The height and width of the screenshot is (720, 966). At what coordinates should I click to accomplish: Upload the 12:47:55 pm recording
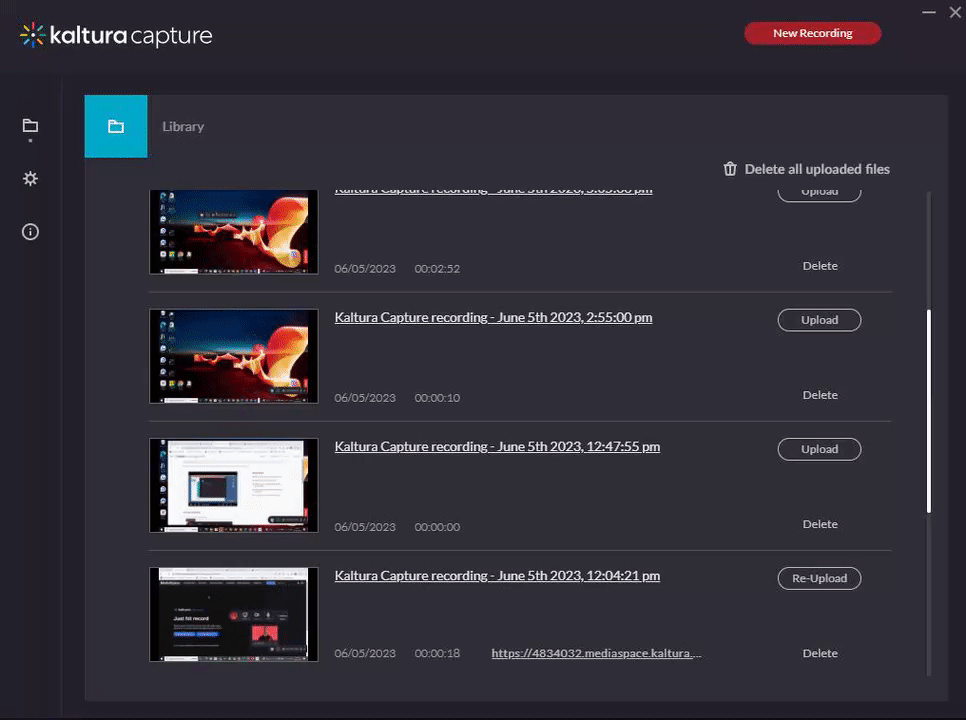819,449
